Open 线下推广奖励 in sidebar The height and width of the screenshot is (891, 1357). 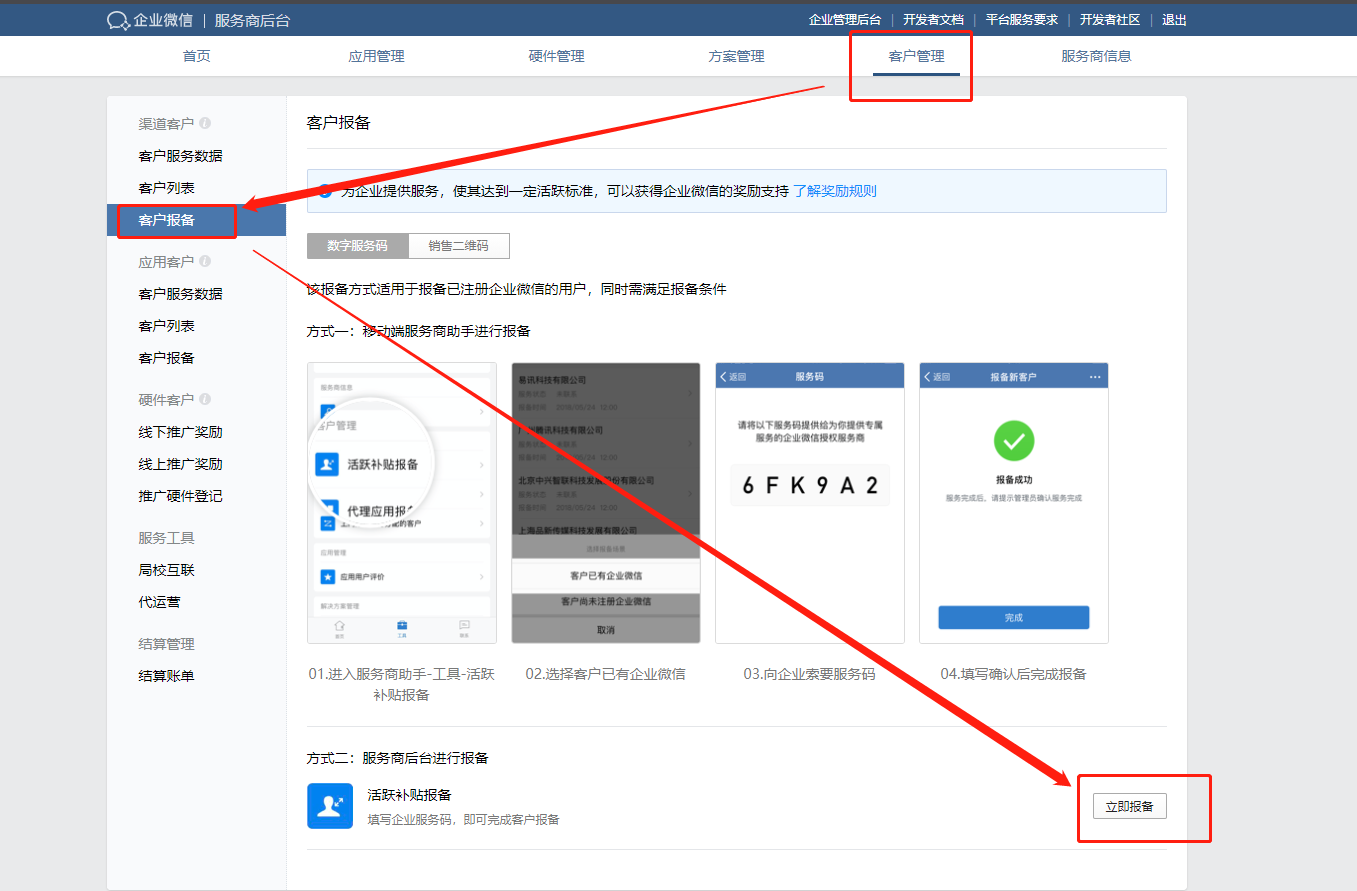(x=181, y=432)
